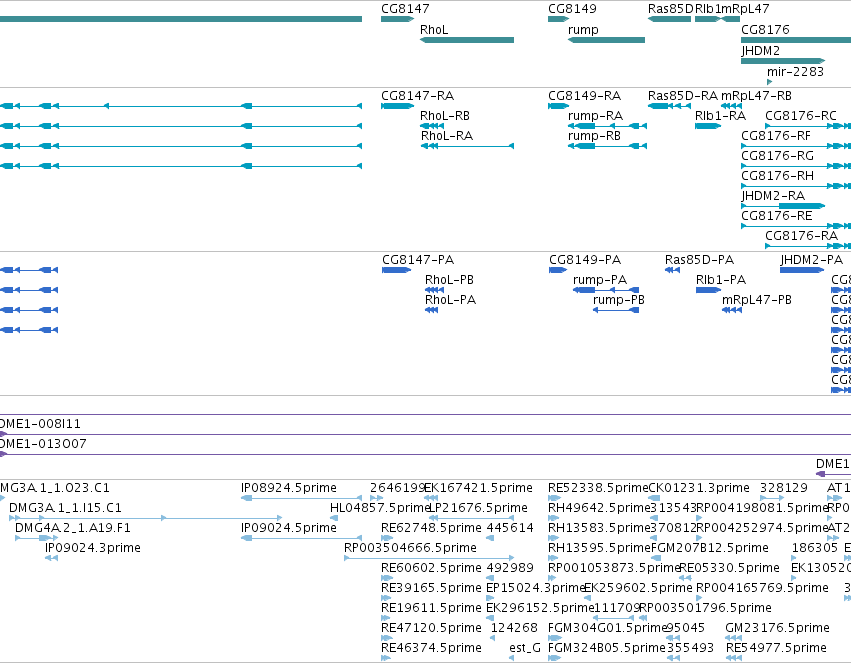Select the RE54977.5prime EST label
The image size is (851, 663).
point(776,648)
